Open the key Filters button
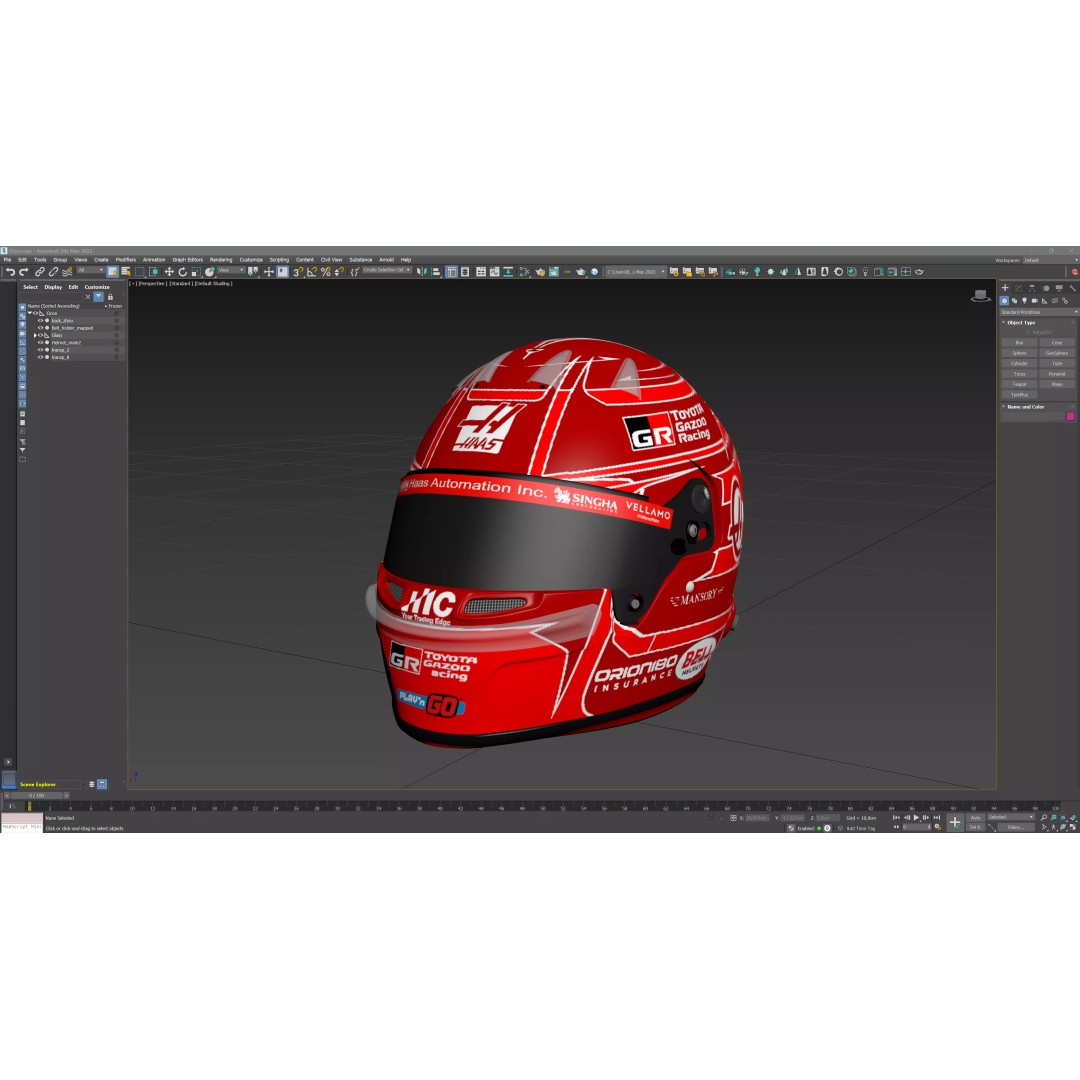This screenshot has width=1080, height=1080. [x=1016, y=827]
